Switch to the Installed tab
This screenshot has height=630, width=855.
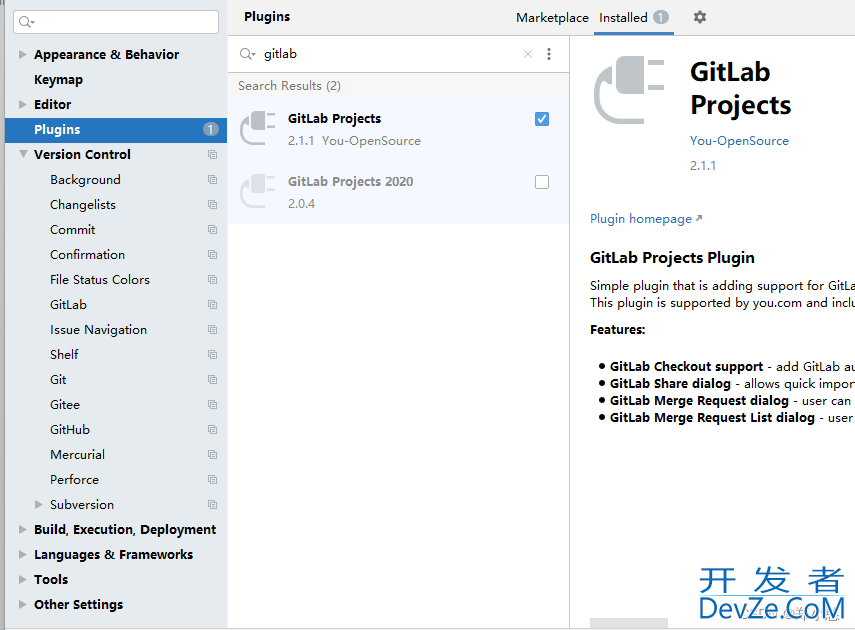coord(634,18)
